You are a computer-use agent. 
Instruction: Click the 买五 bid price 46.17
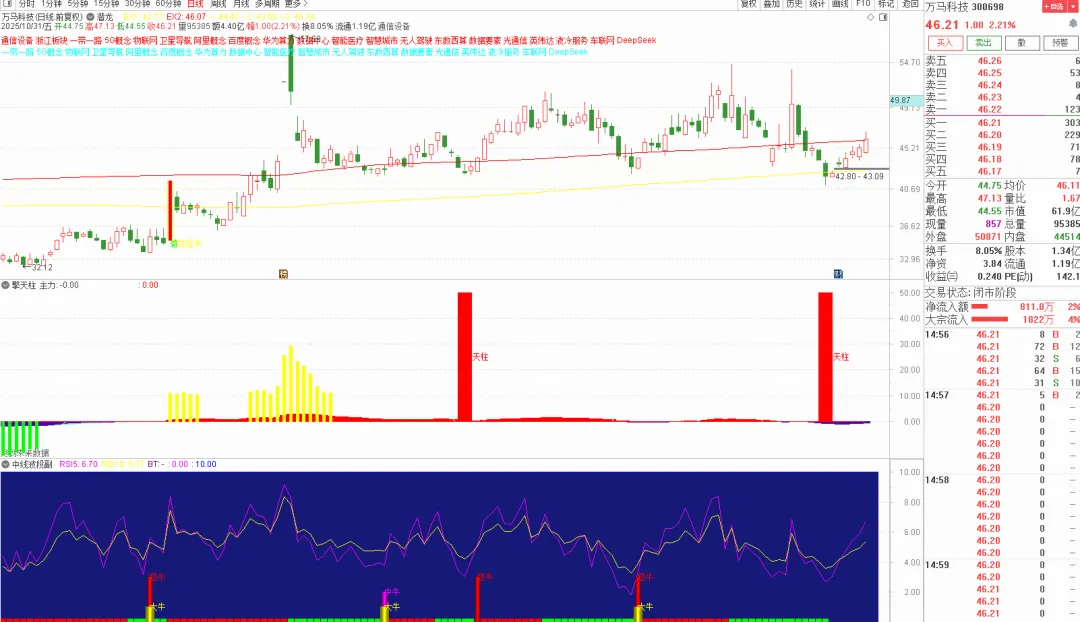click(x=989, y=172)
